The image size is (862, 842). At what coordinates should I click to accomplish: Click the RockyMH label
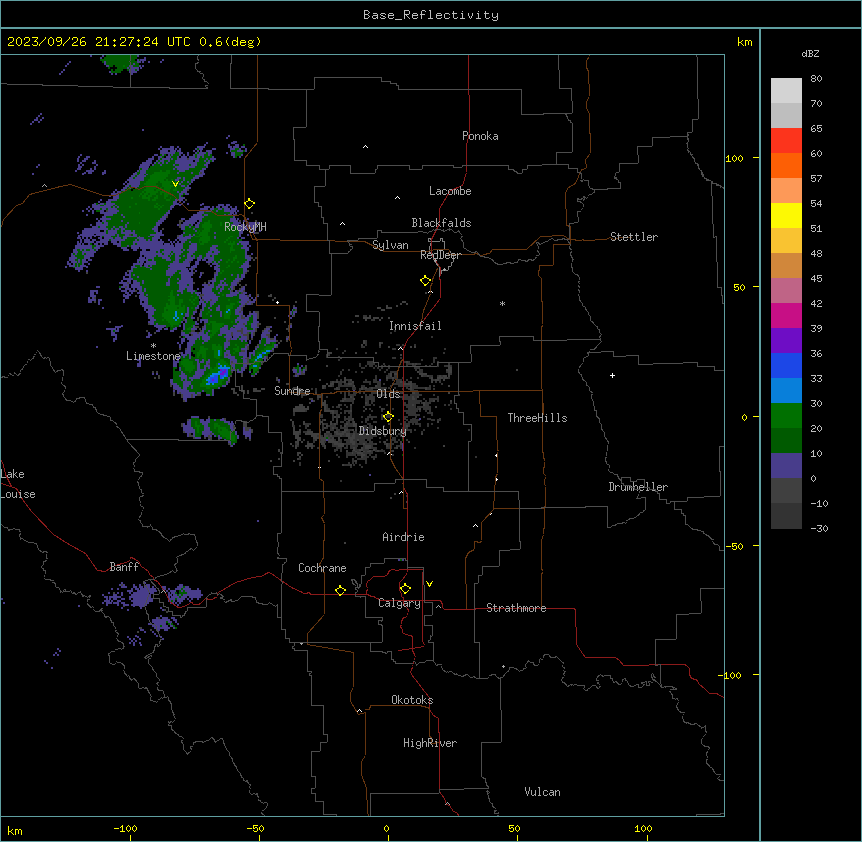(x=245, y=227)
